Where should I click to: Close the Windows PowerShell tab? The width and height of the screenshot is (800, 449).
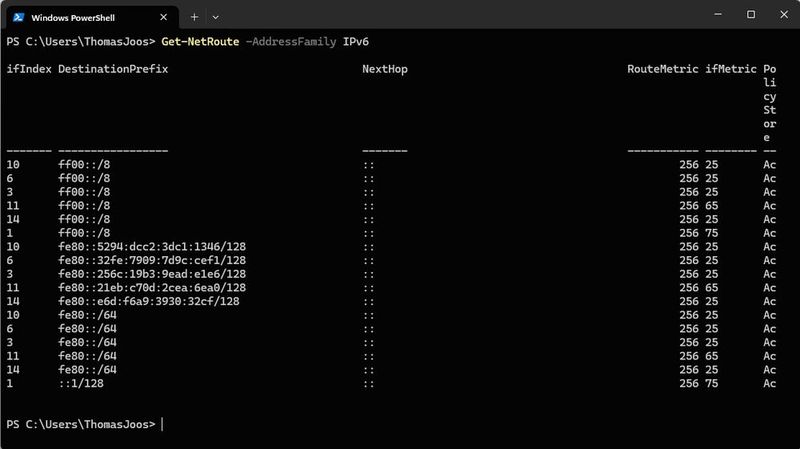click(163, 17)
